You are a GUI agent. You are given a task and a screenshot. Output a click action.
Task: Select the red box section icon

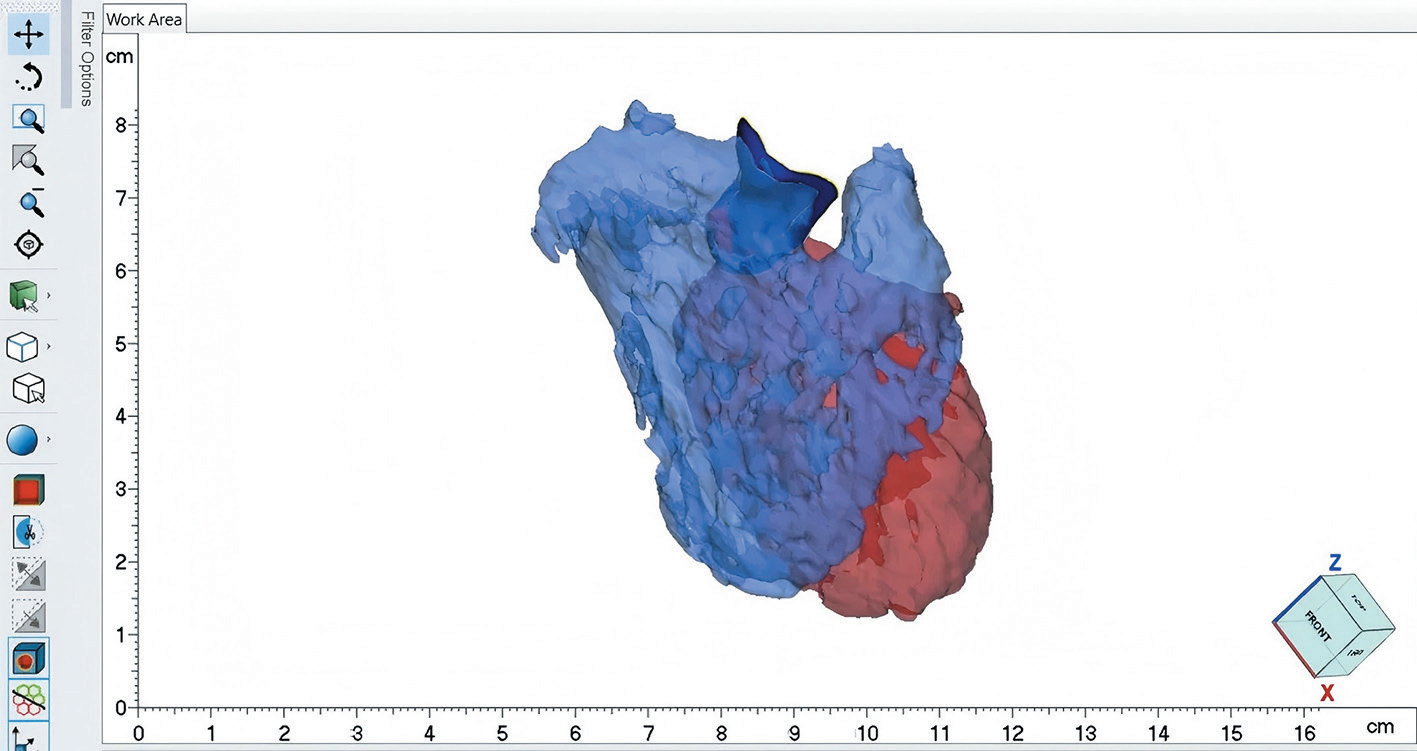[x=29, y=490]
